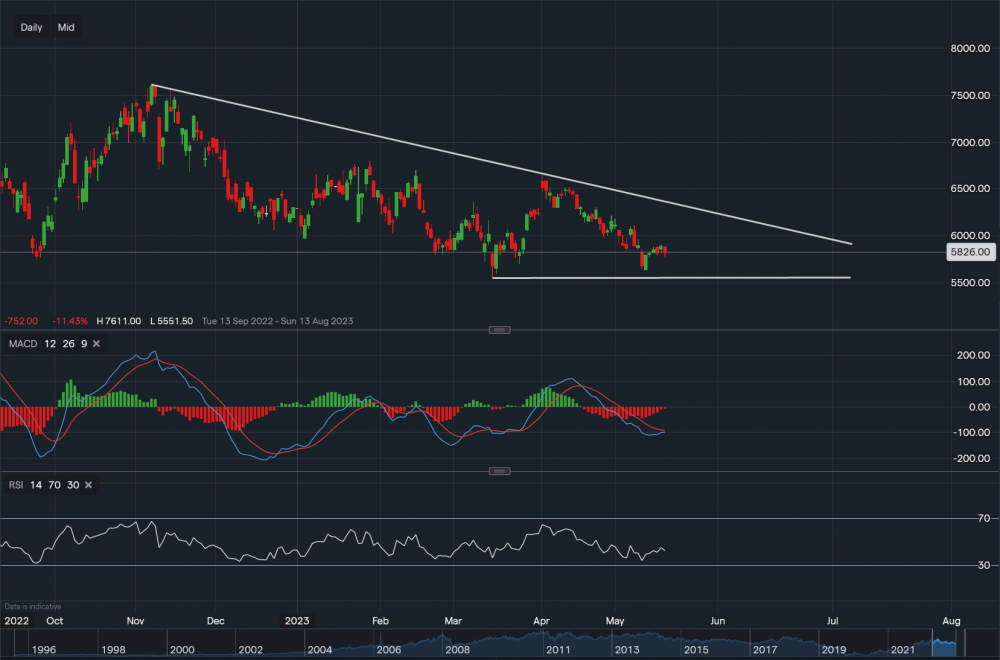Screen dimensions: 1000x660
Task: Click the Apr label on time axis
Action: 540,620
